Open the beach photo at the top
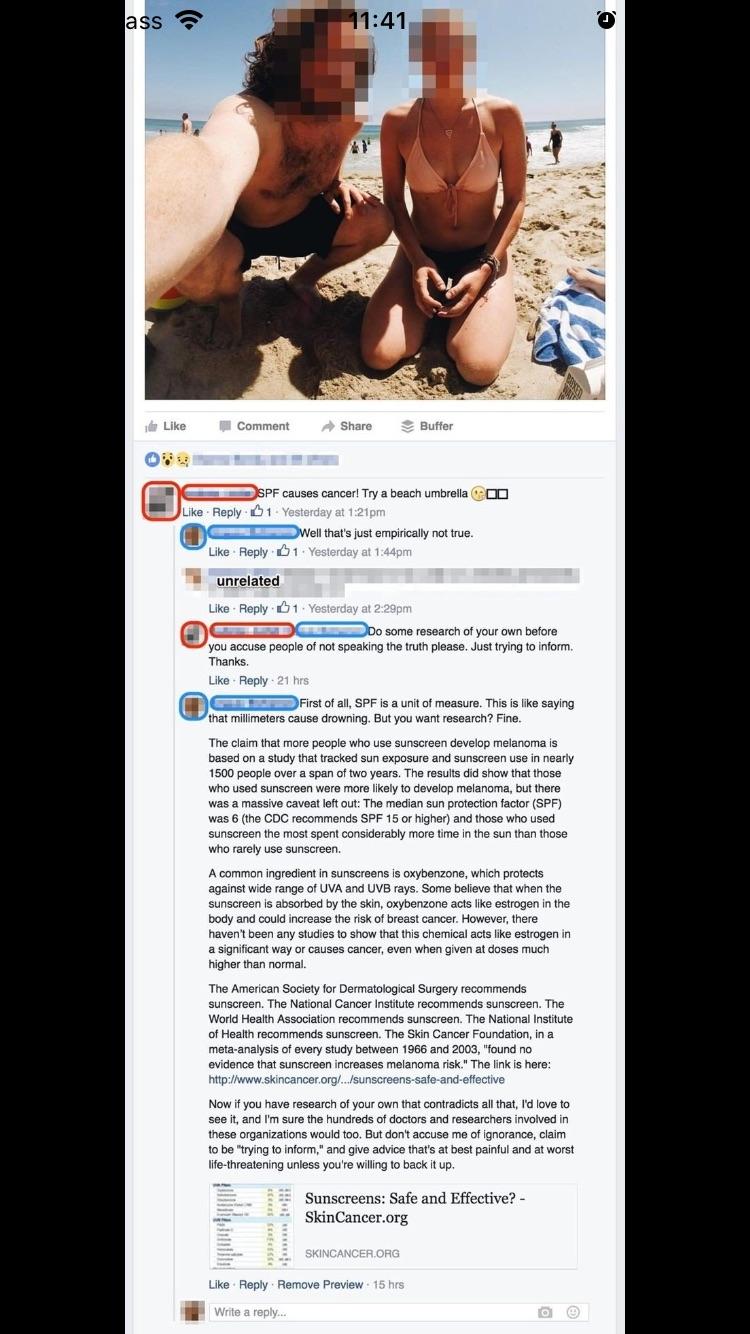Screen dimensions: 750x1334 pos(375,200)
